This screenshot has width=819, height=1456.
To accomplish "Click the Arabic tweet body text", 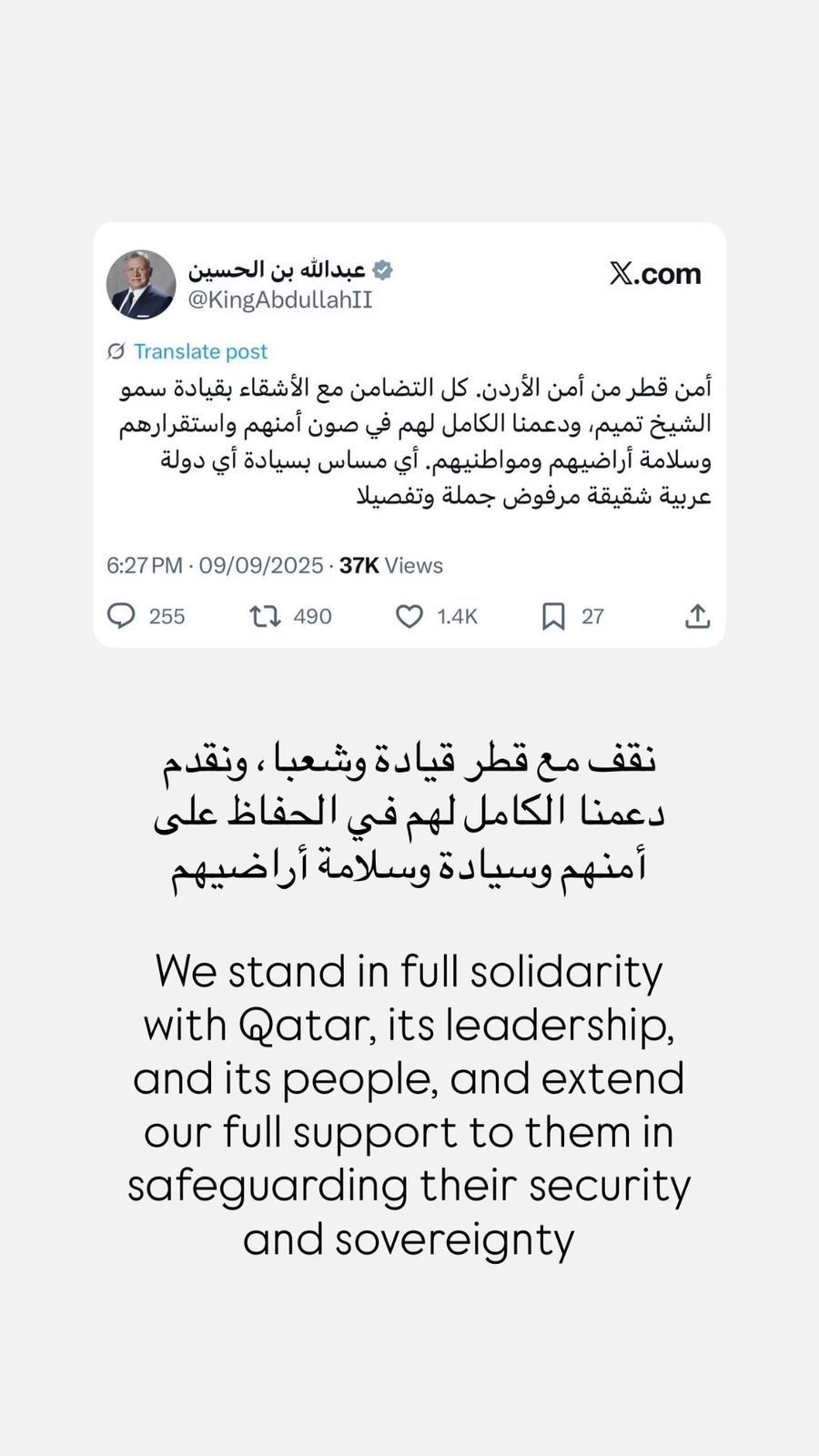I will [x=414, y=441].
